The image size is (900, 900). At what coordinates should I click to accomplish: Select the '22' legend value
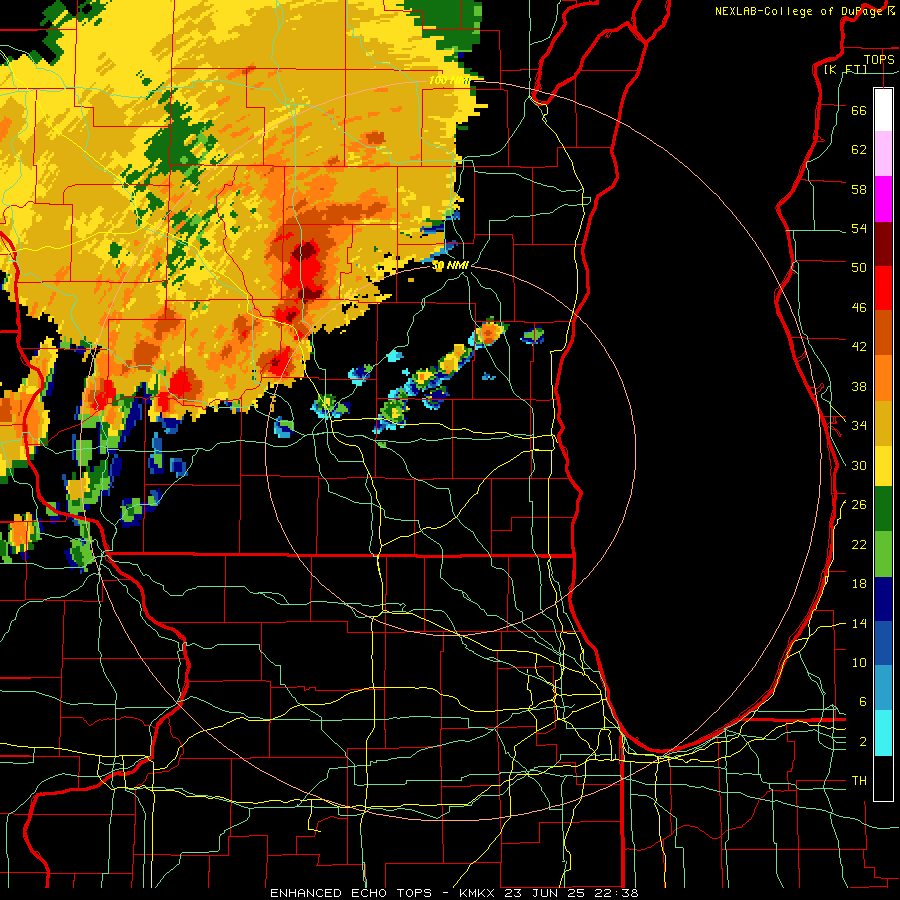click(859, 544)
